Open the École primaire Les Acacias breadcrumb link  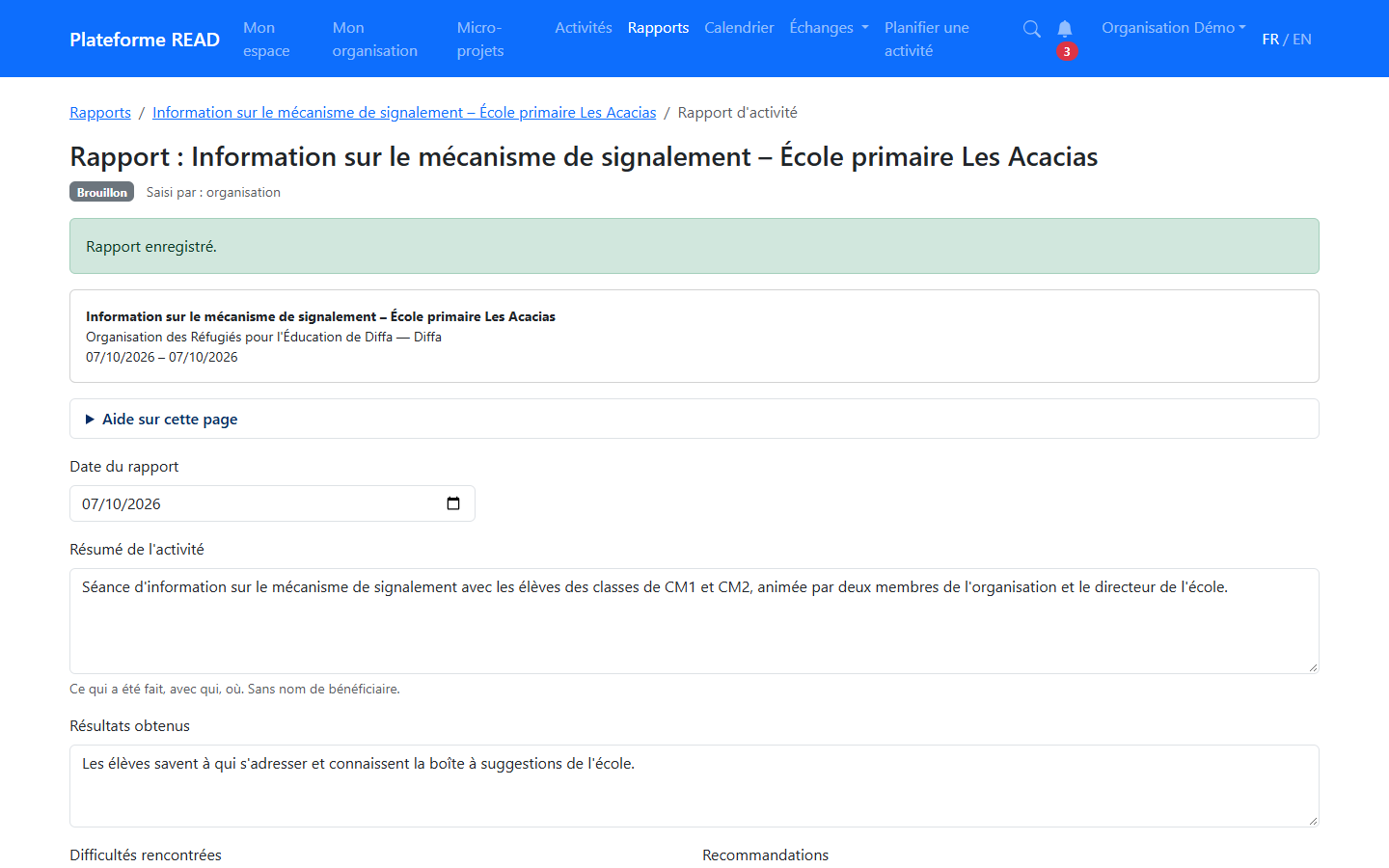coord(404,113)
